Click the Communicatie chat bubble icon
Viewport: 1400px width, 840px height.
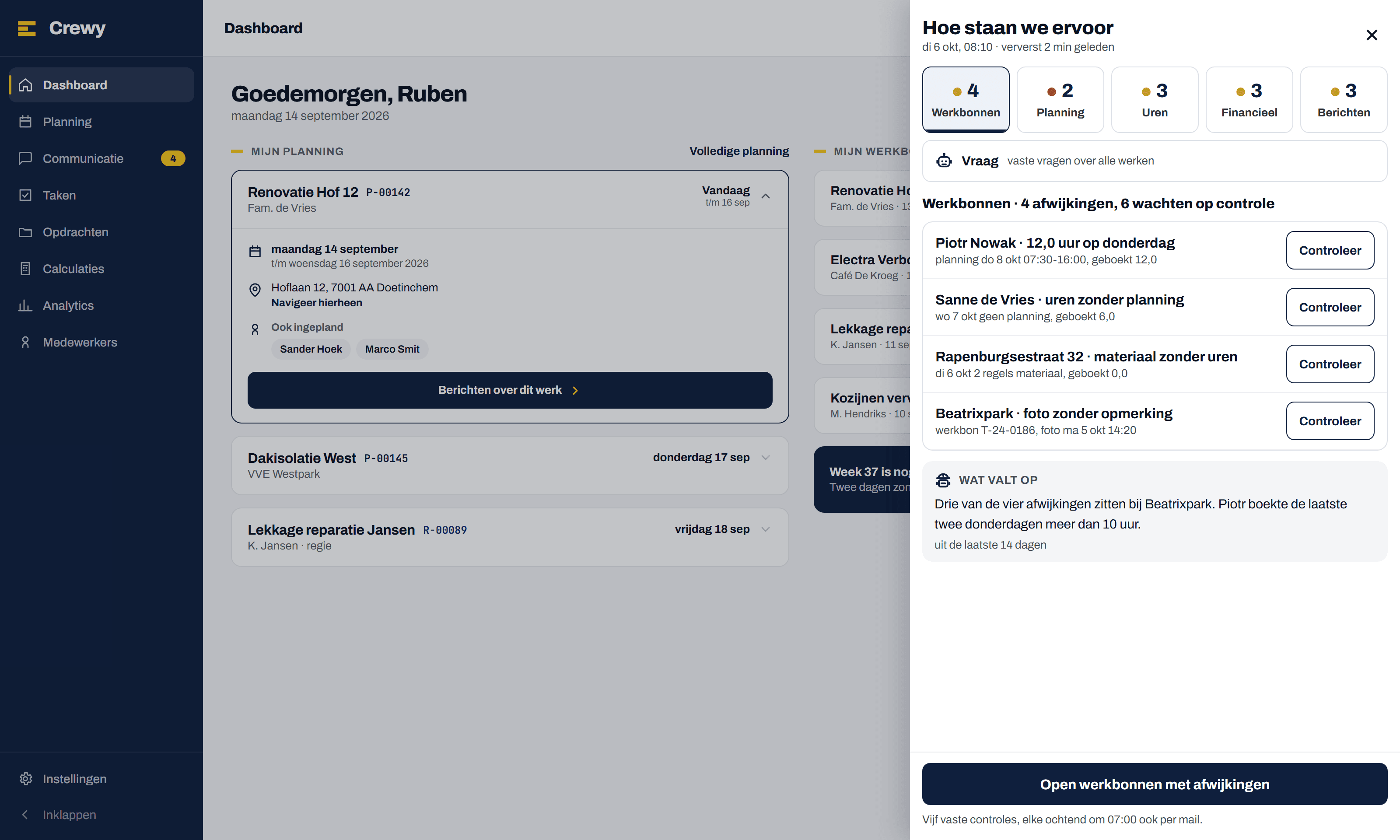coord(25,158)
